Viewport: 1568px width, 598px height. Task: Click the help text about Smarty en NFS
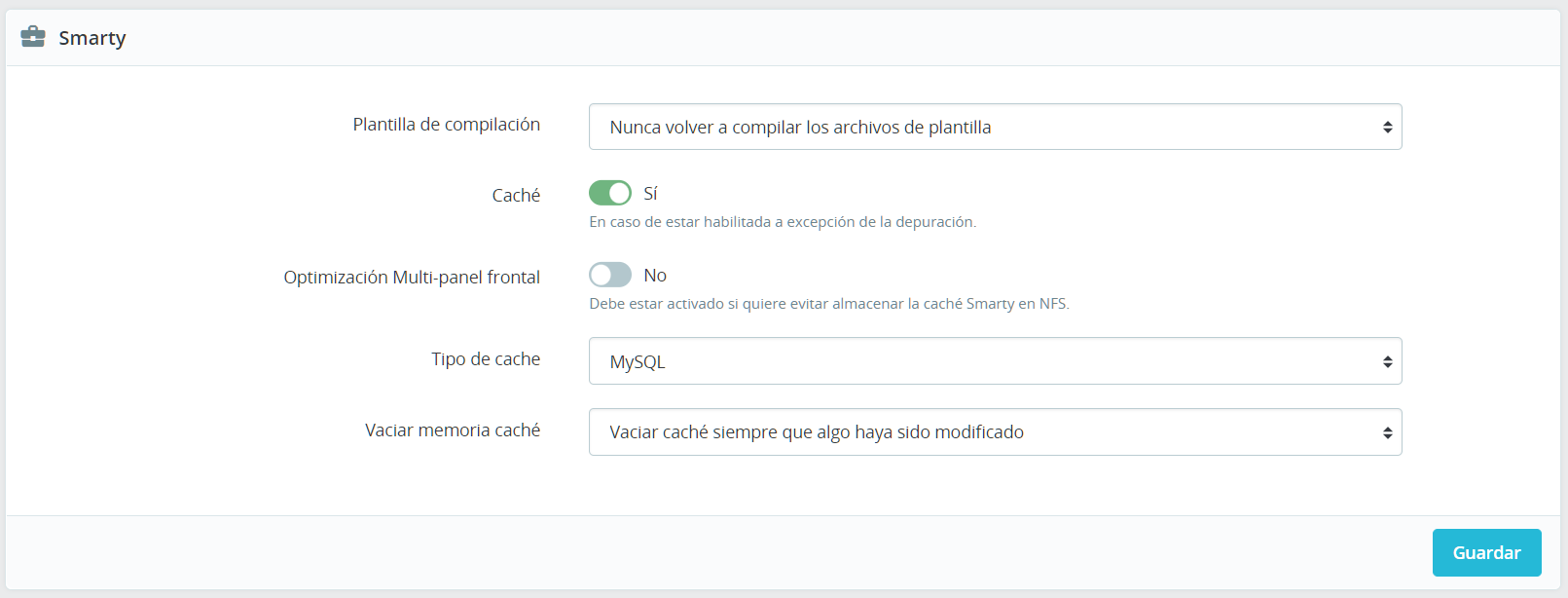click(x=829, y=304)
